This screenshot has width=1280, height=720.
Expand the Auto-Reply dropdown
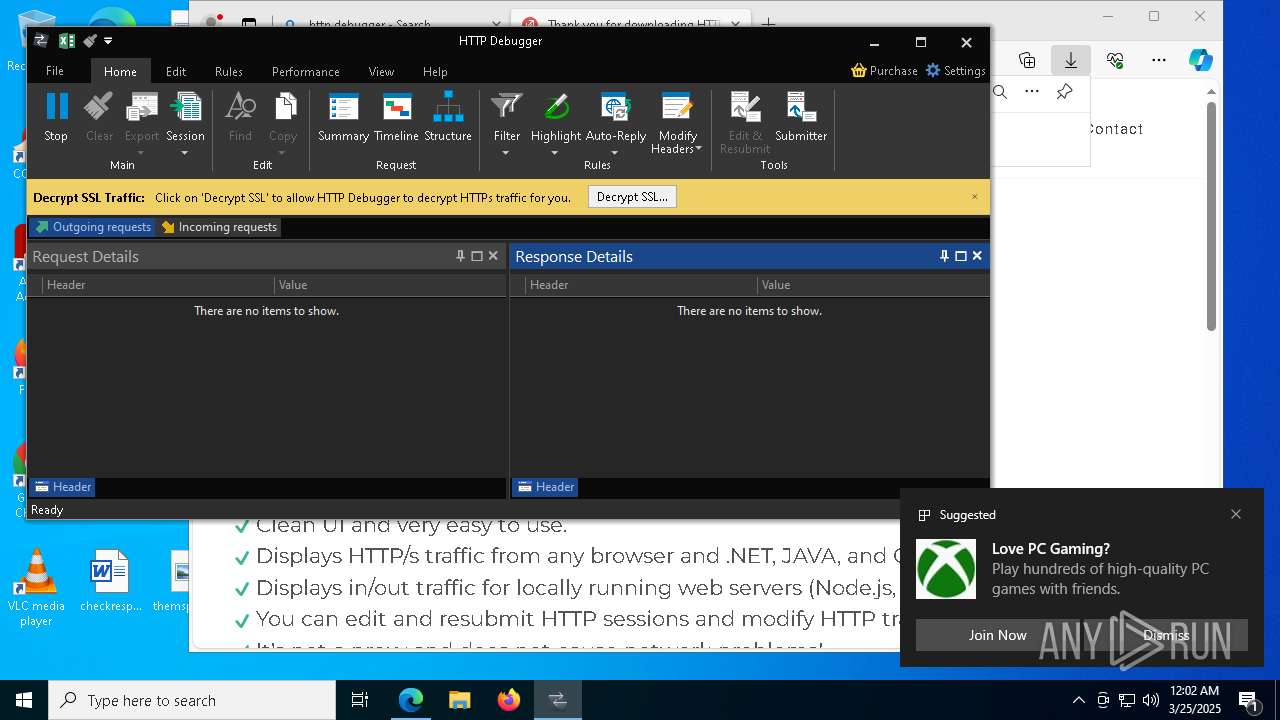(x=615, y=153)
